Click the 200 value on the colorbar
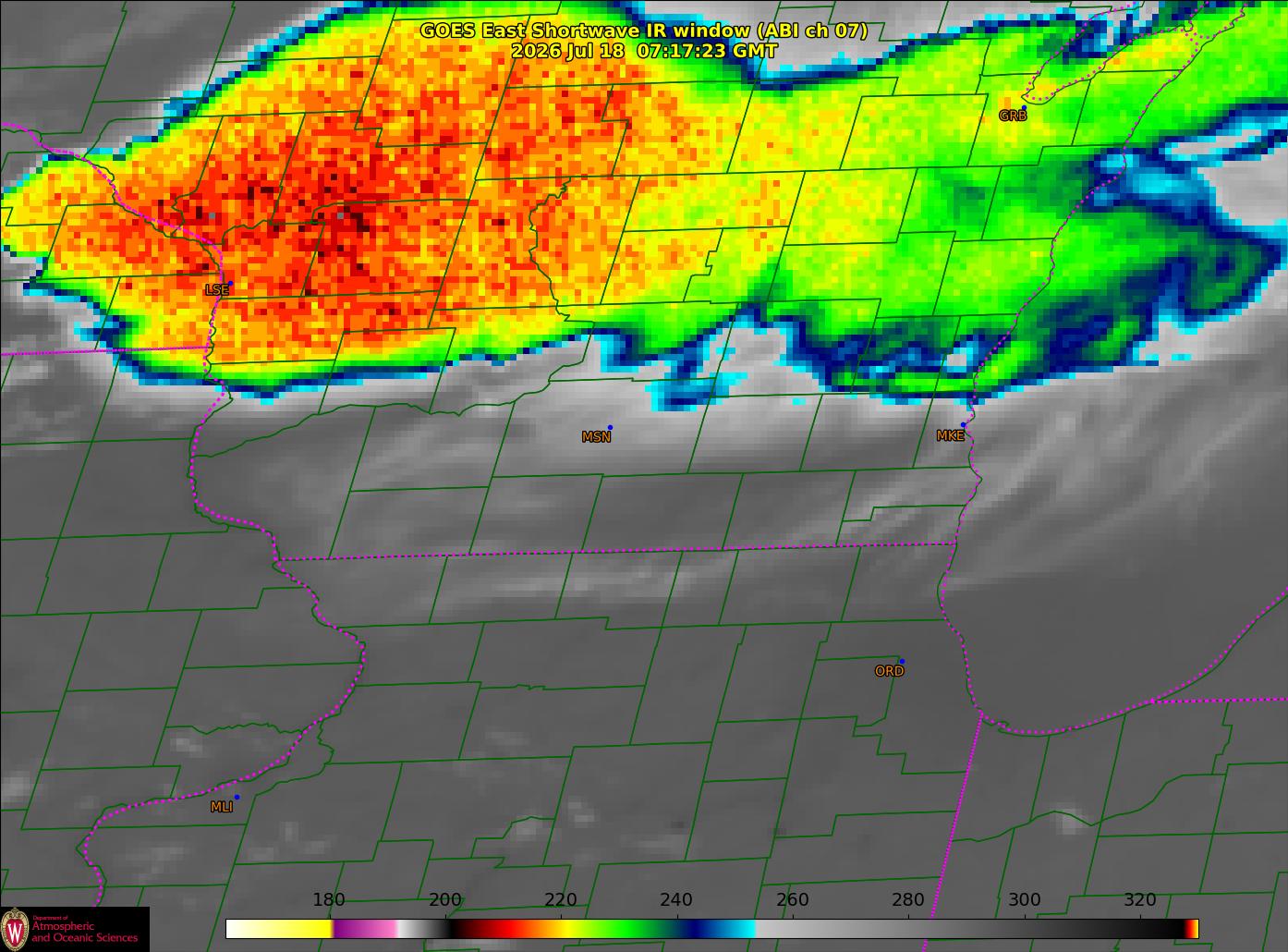 [x=445, y=899]
